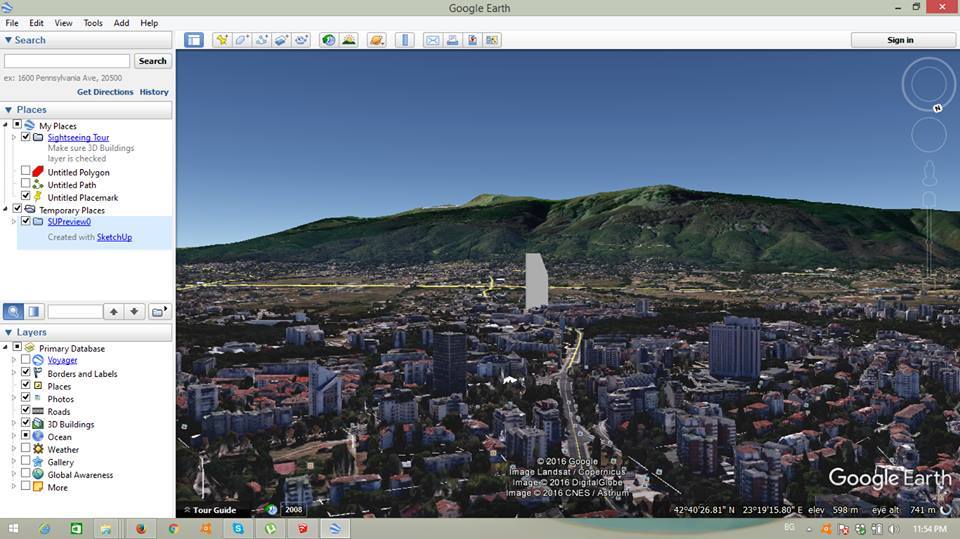The image size is (960, 539).
Task: Disable the 3D Buildings layer checkbox
Action: (26, 424)
